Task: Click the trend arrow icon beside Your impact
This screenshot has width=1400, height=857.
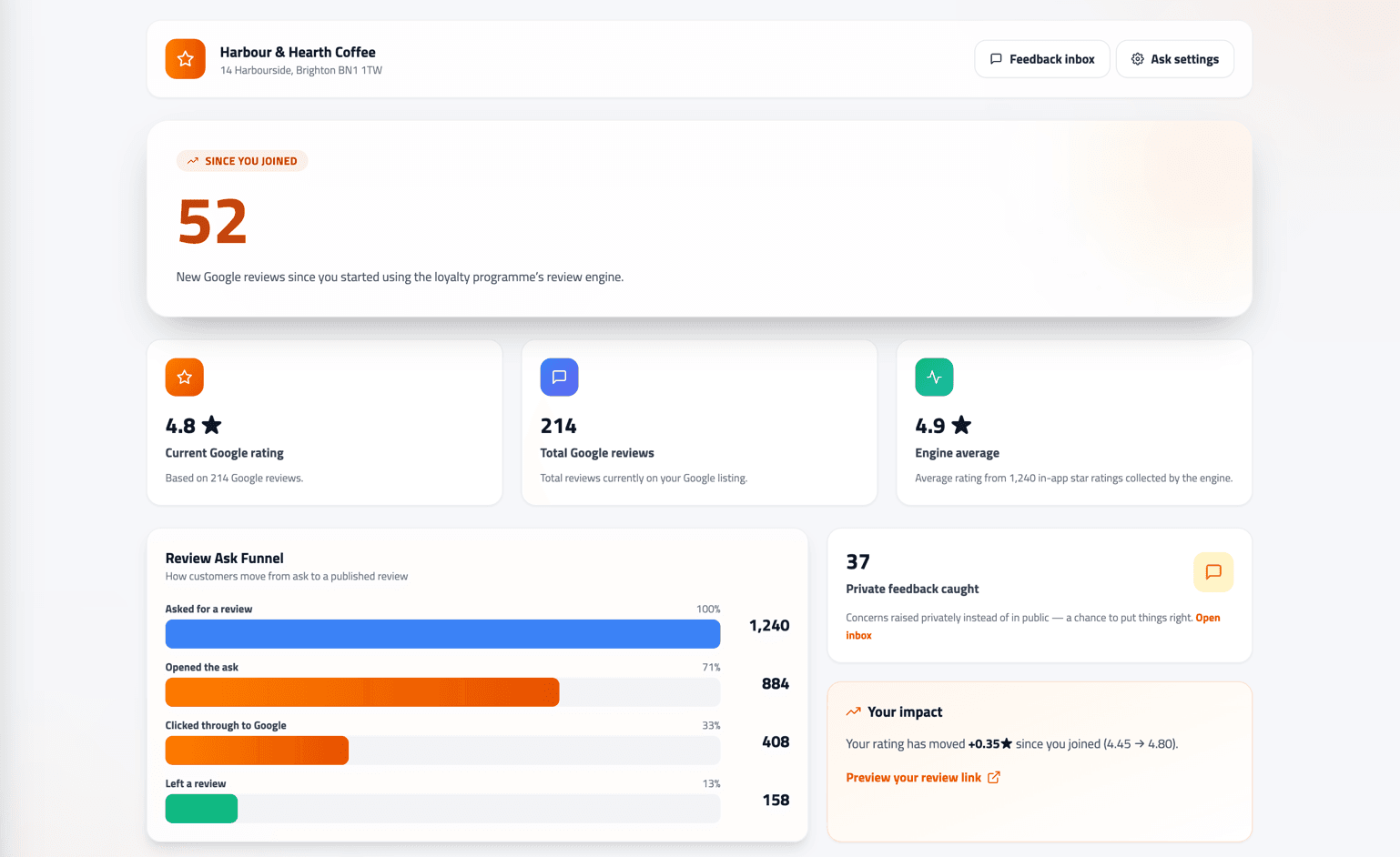Action: (x=853, y=711)
